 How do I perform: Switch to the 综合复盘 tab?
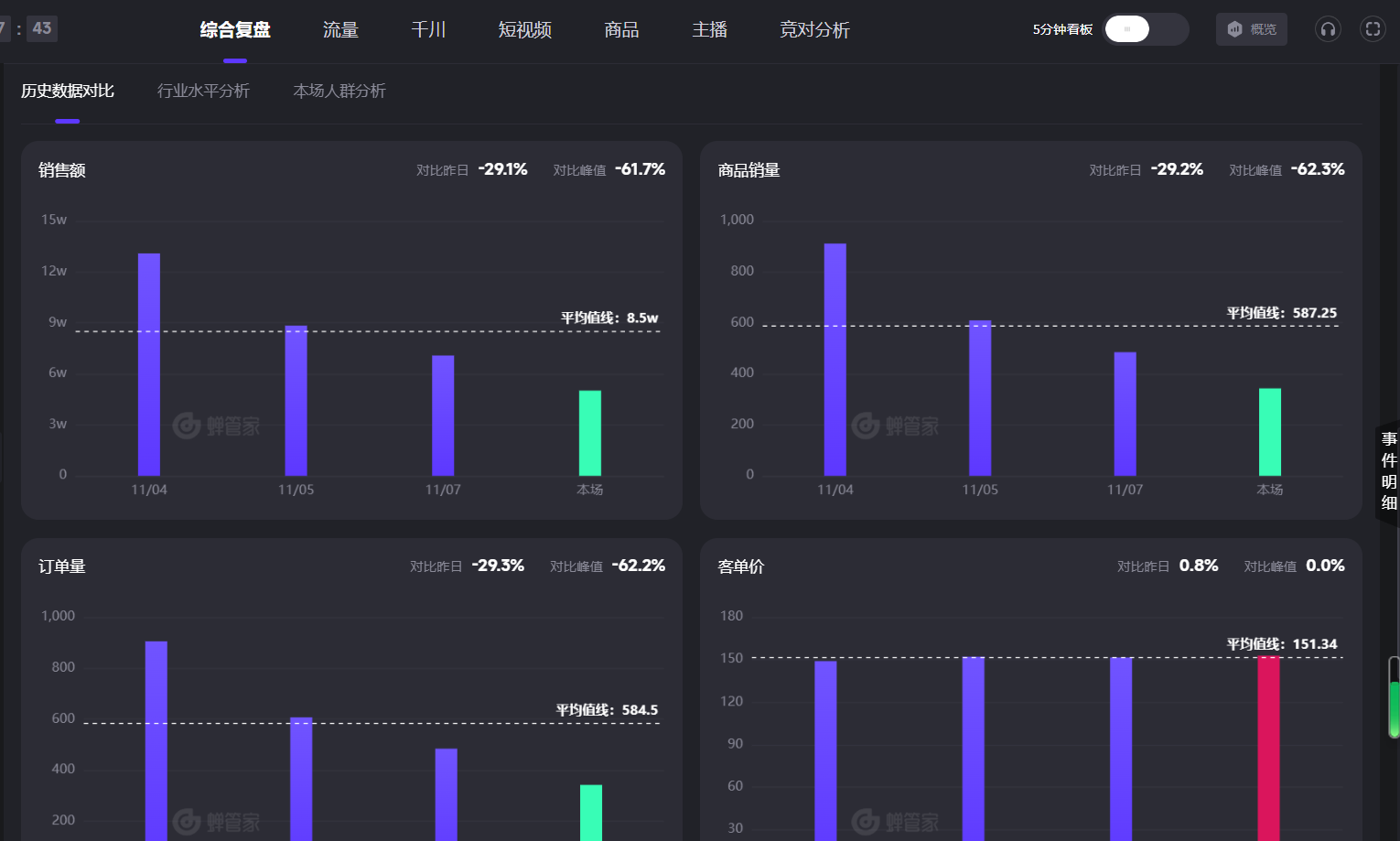[x=235, y=30]
